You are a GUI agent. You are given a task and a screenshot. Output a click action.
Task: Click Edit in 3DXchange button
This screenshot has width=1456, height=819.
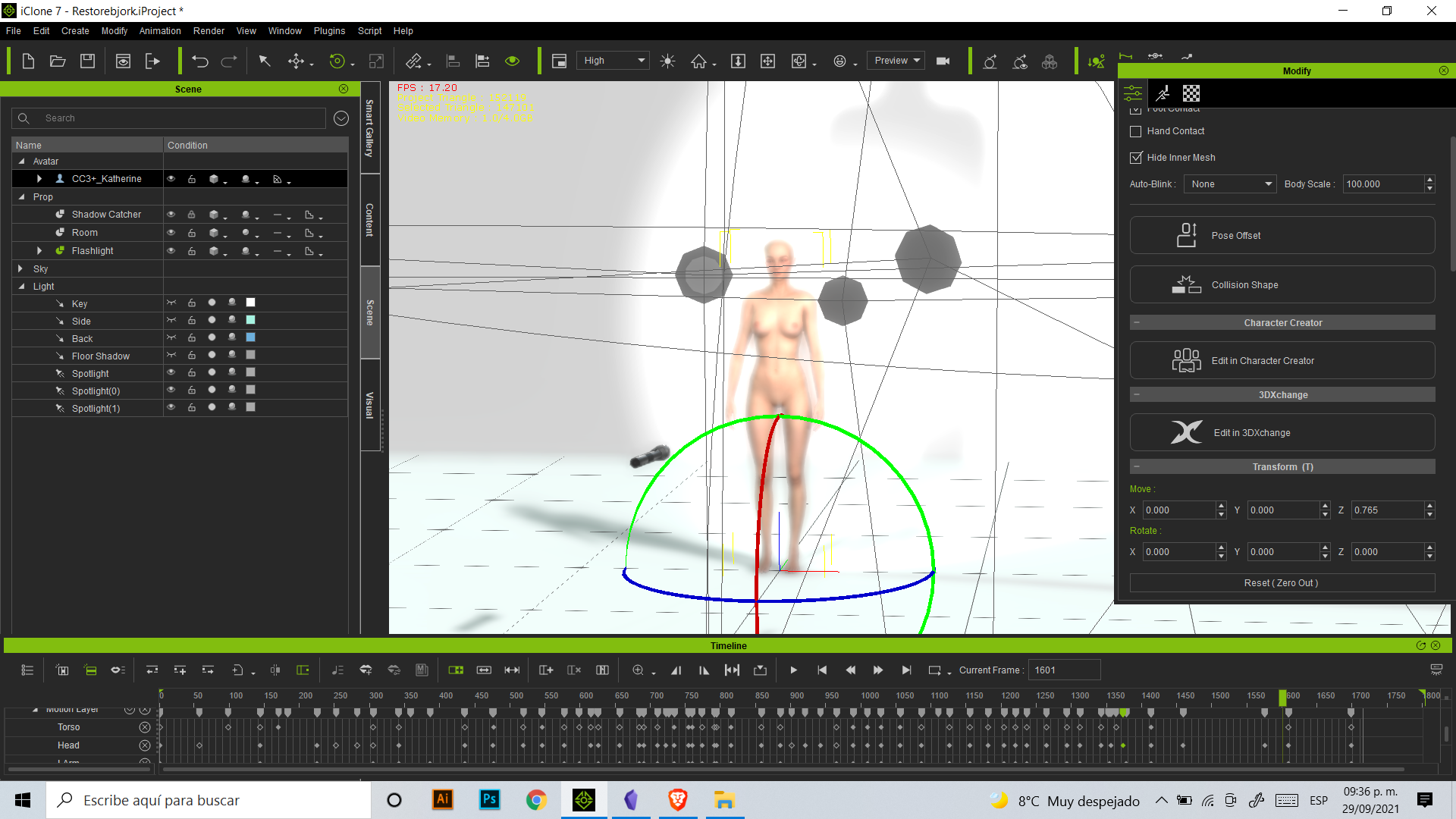(x=1282, y=433)
